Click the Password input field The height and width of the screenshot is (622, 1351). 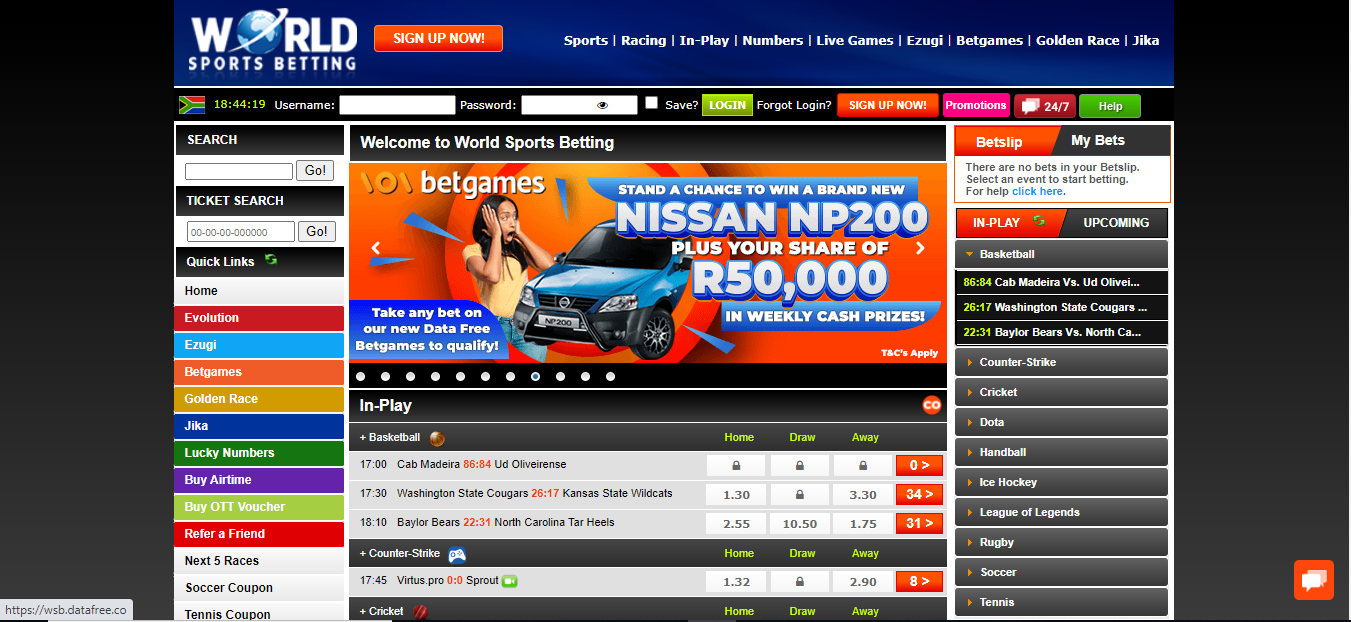[579, 105]
